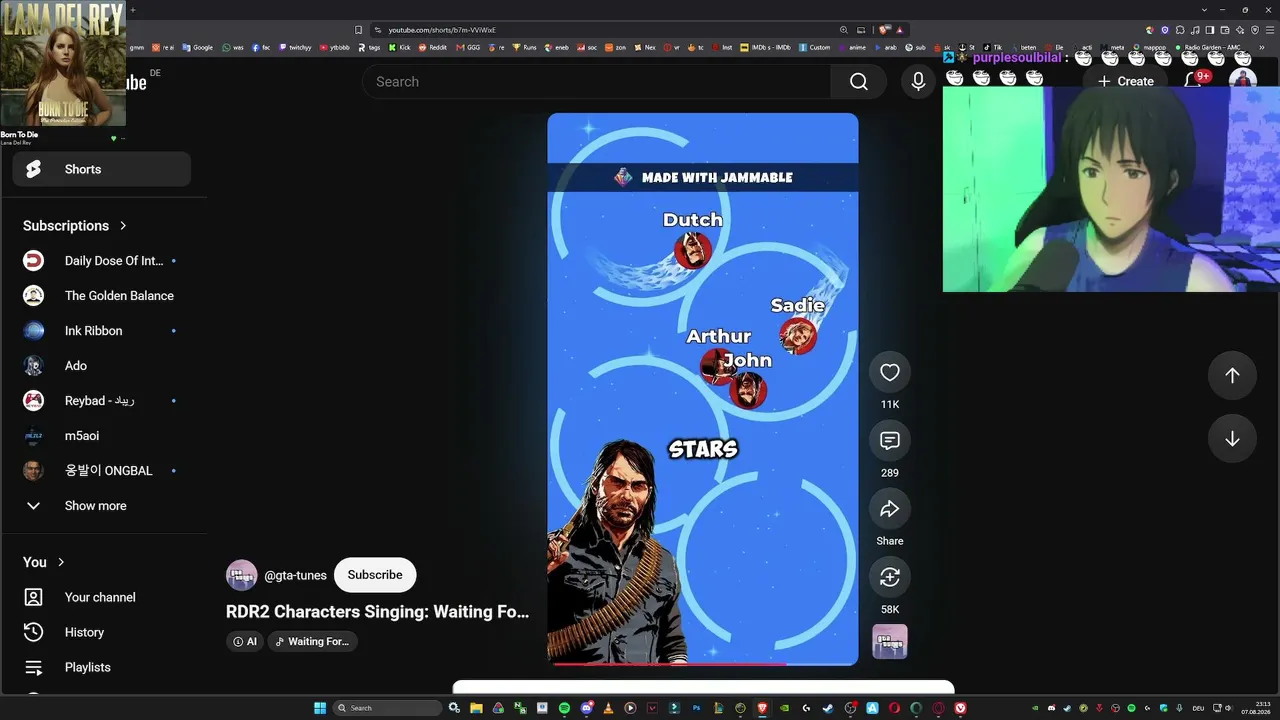Share this YouTube short
This screenshot has width=1280, height=720.
point(890,509)
